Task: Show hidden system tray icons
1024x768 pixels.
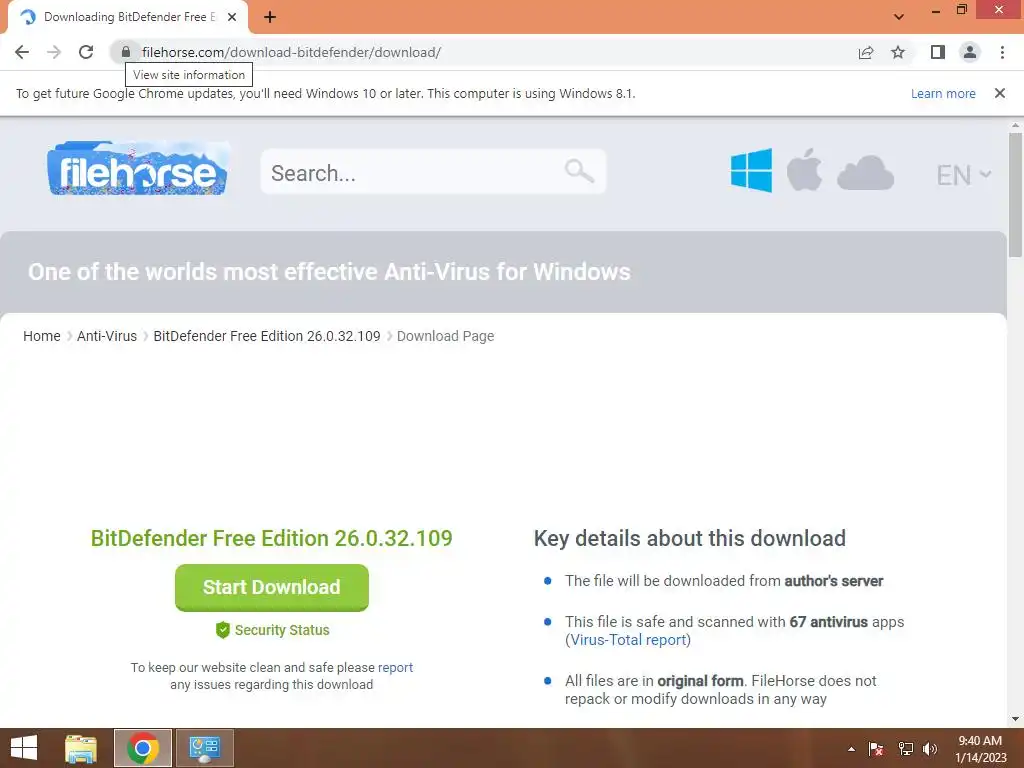Action: coord(851,749)
